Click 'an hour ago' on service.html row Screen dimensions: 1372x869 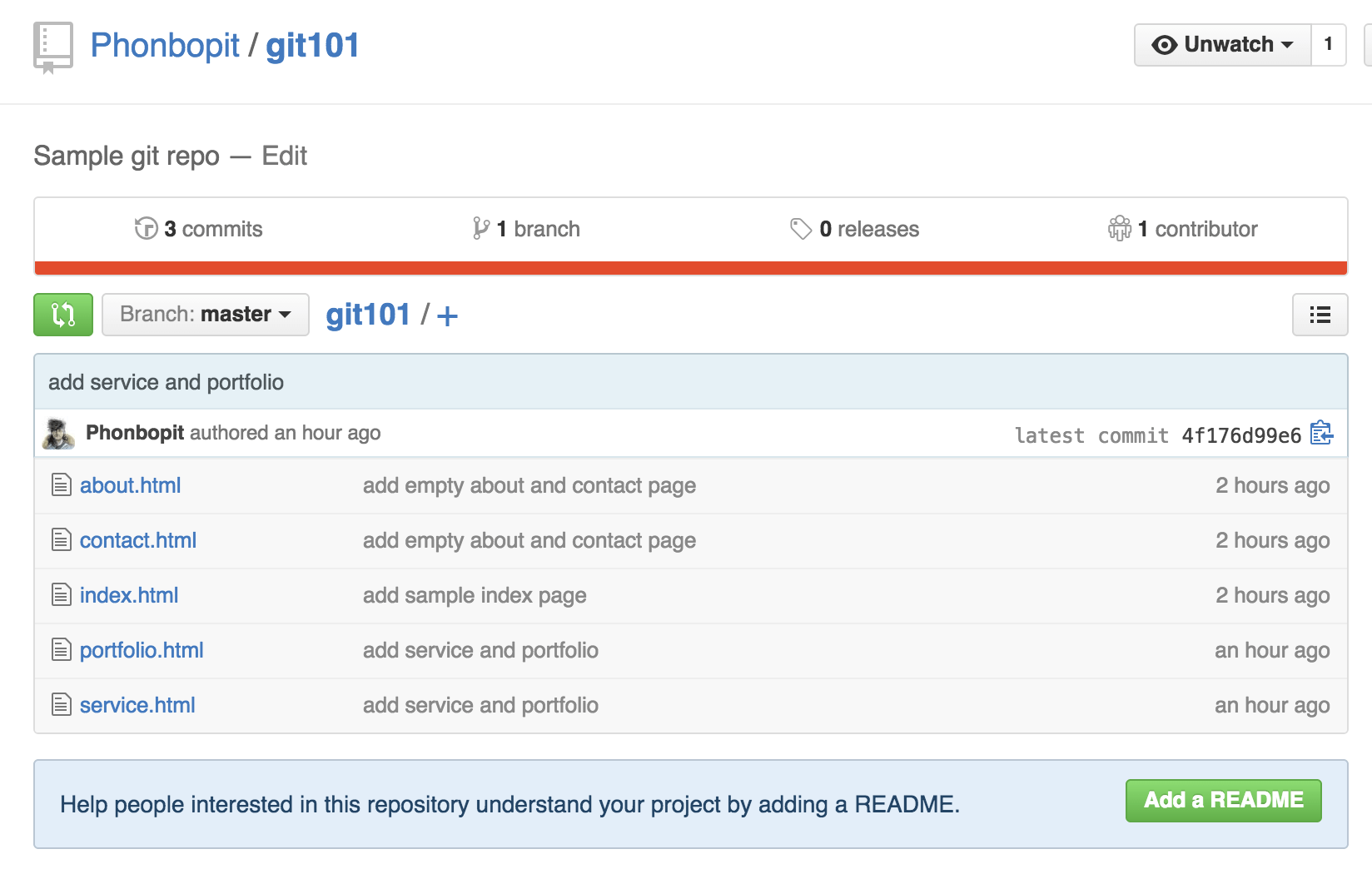(1272, 705)
